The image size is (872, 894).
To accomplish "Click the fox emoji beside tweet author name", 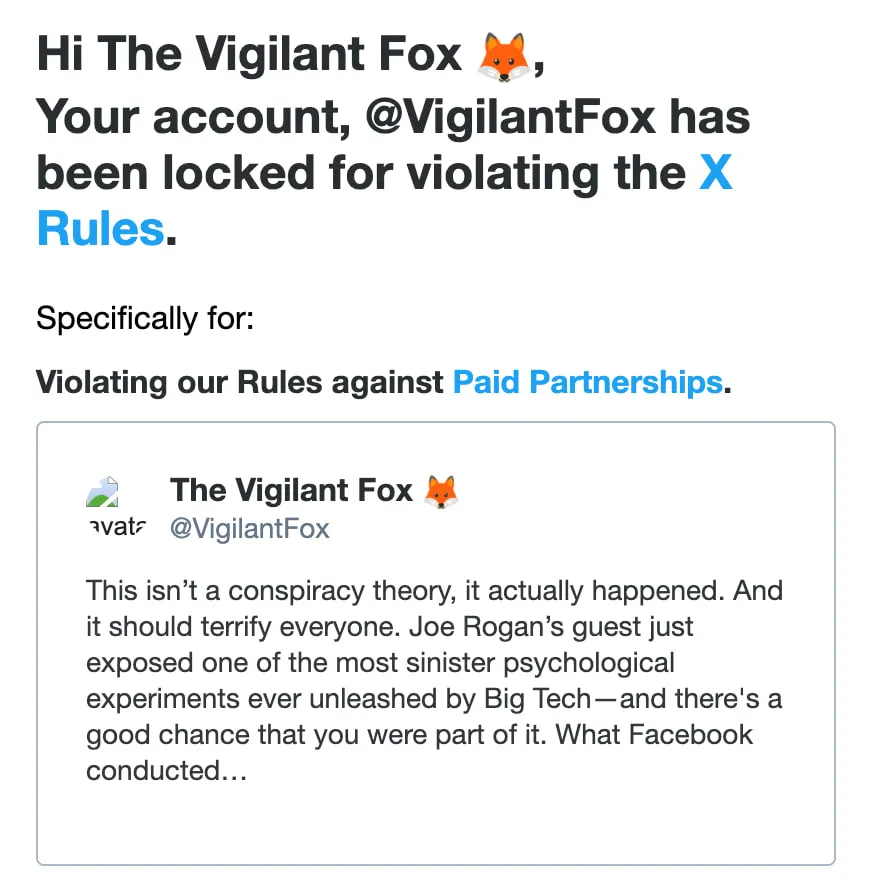I will (x=441, y=491).
